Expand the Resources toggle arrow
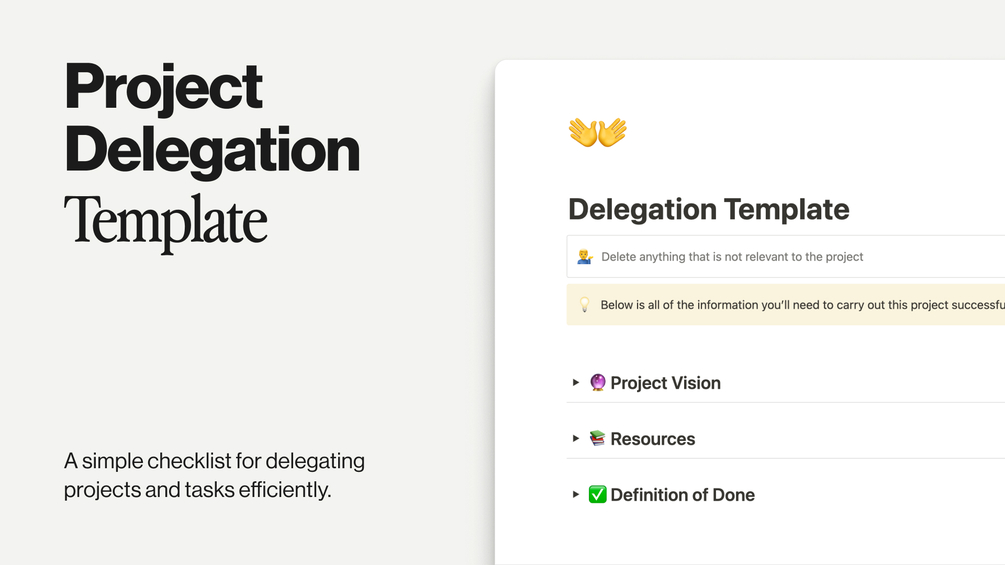 pos(576,439)
